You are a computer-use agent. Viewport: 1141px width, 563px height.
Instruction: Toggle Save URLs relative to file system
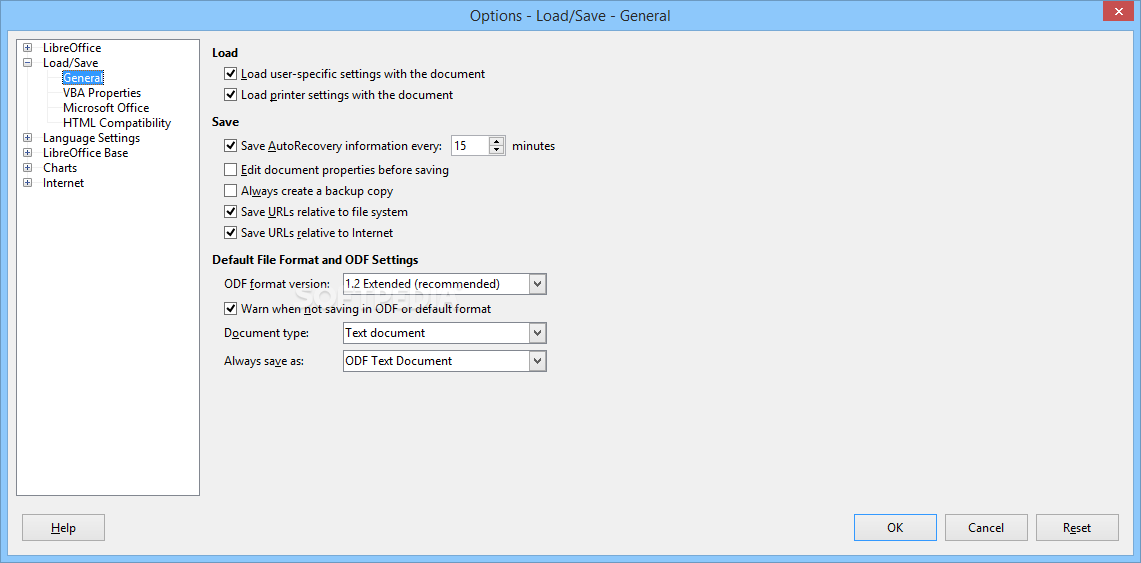coord(231,212)
